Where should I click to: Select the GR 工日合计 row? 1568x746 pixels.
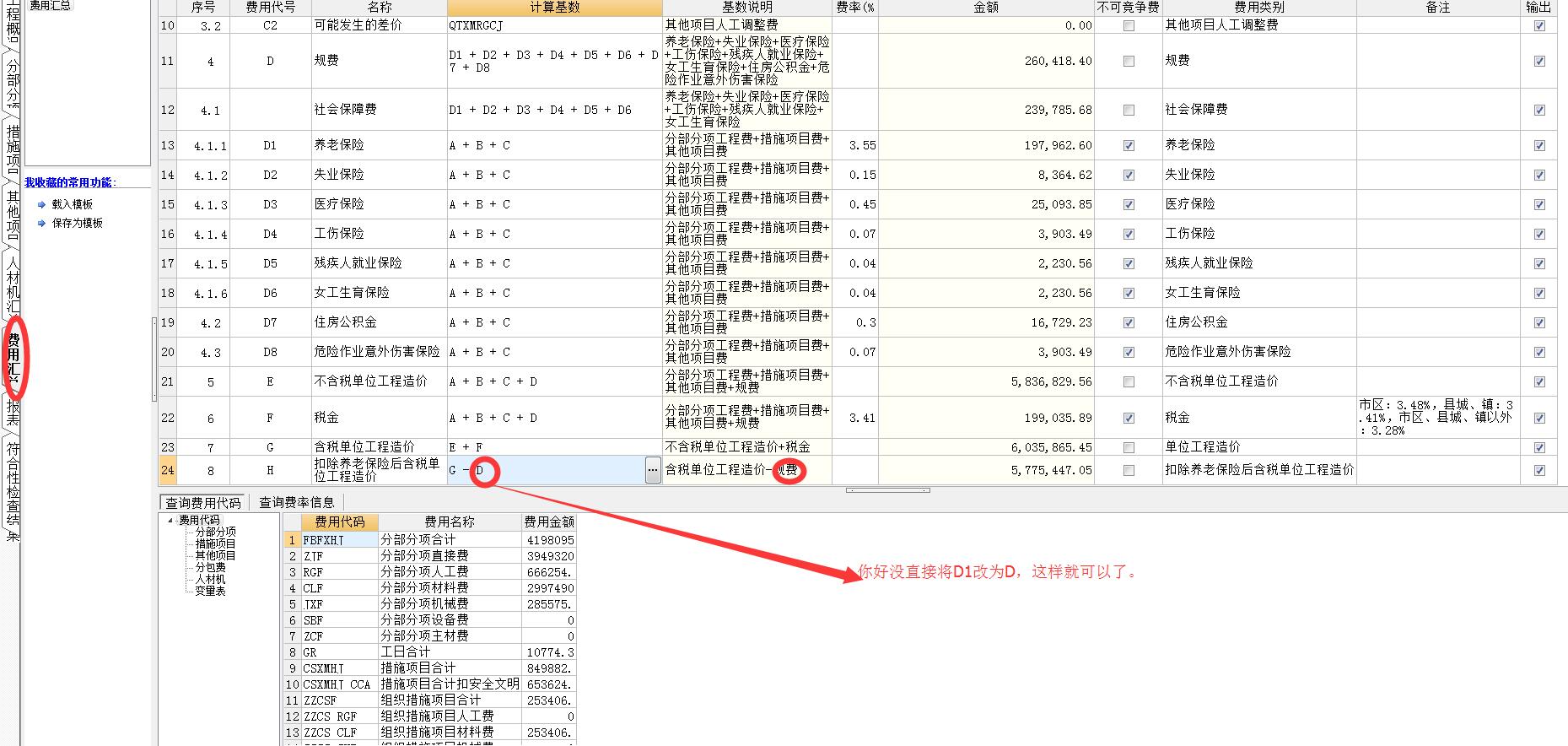coord(430,652)
